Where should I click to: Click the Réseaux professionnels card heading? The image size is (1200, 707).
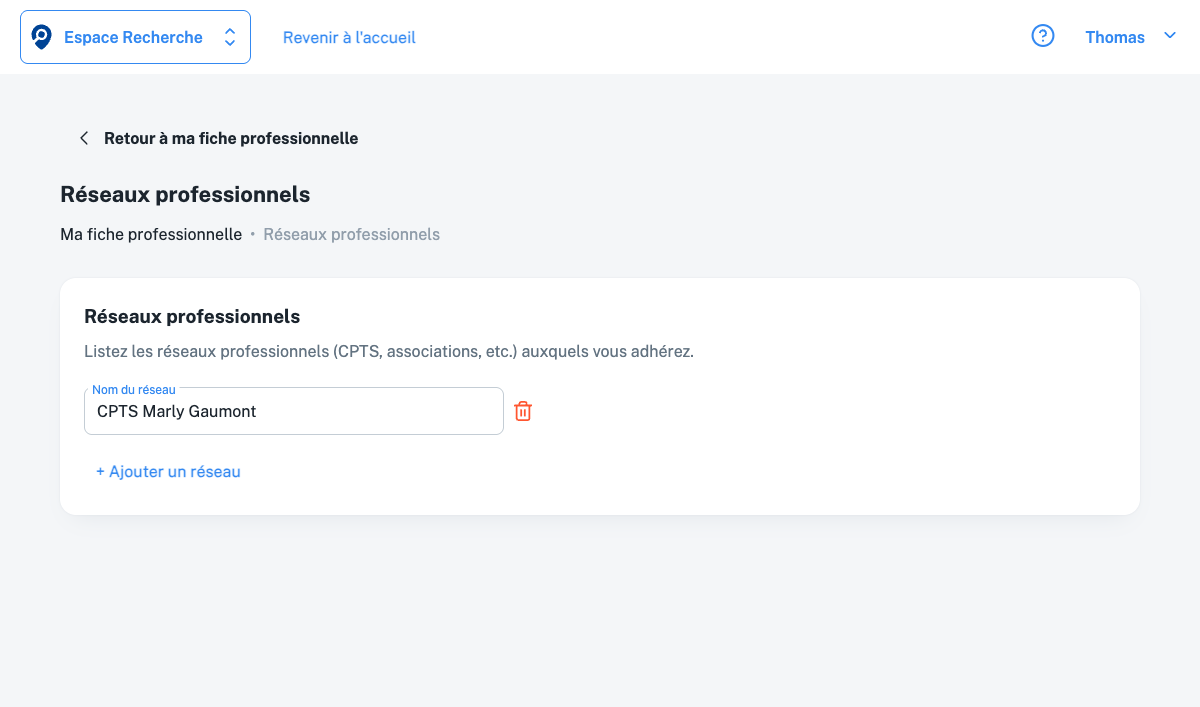192,316
